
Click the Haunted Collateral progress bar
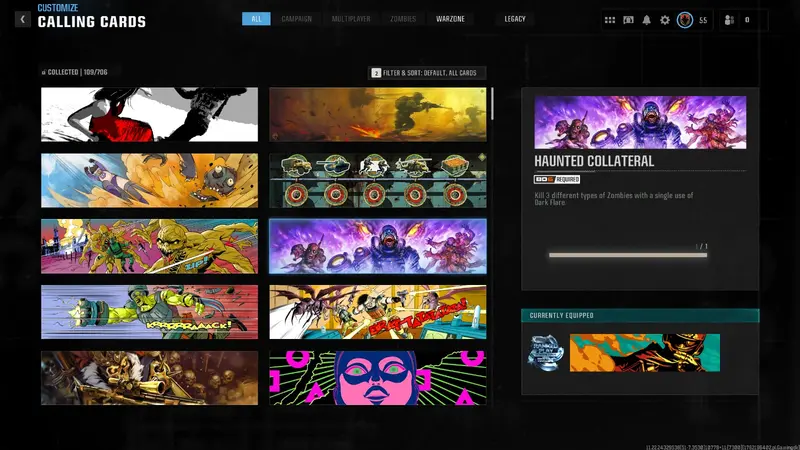pyautogui.click(x=628, y=255)
